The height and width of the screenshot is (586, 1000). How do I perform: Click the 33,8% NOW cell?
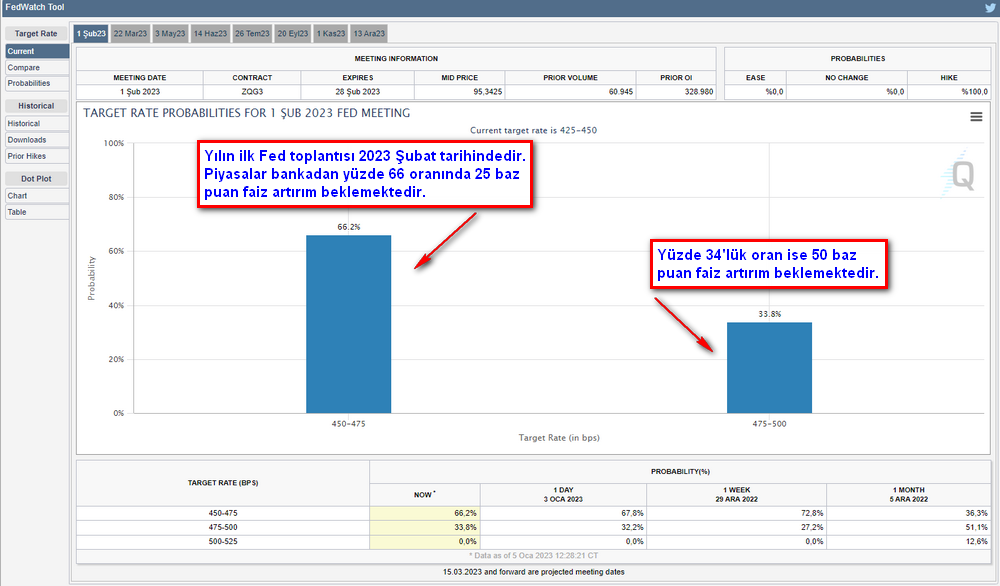click(425, 527)
